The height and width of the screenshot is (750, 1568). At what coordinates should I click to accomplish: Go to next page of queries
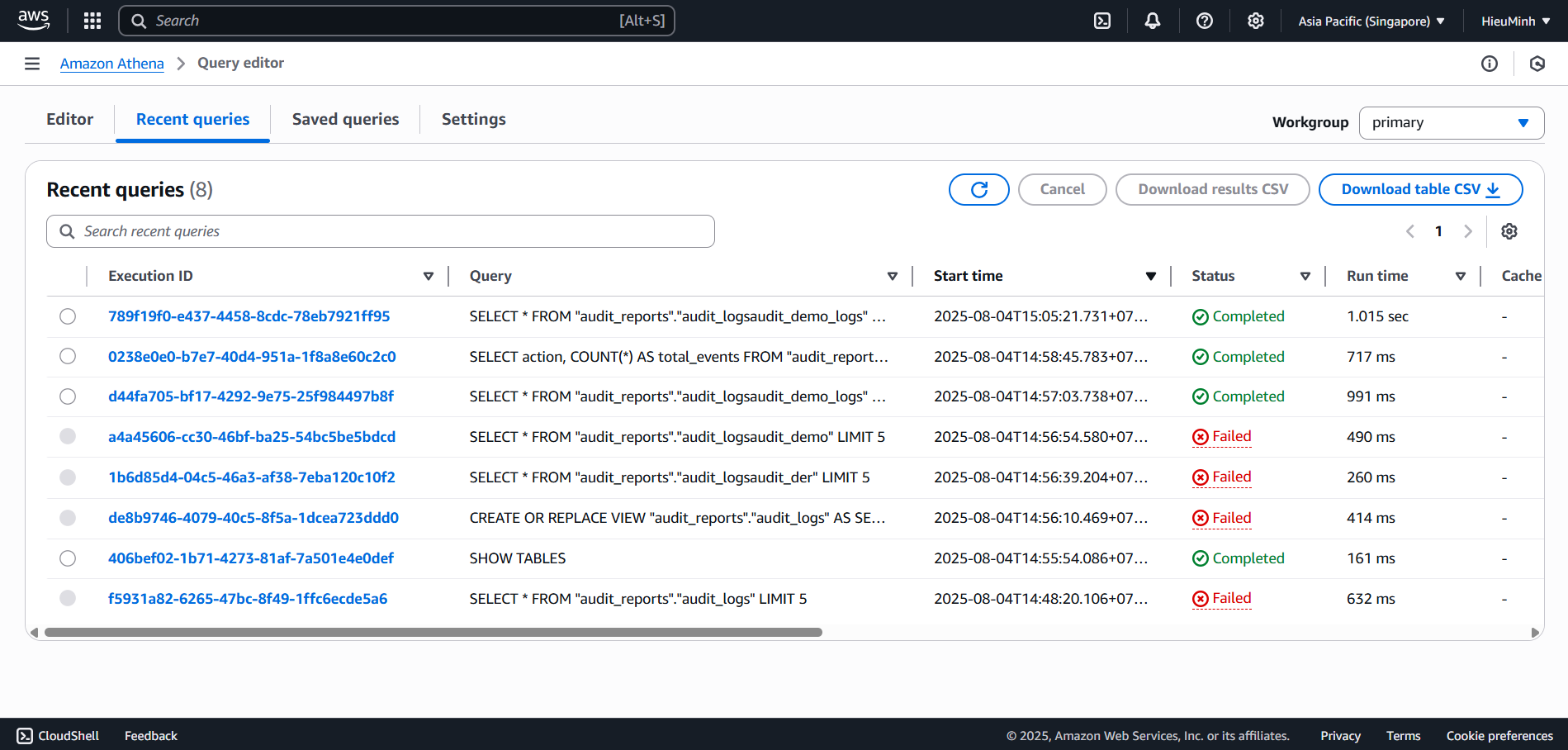tap(1468, 231)
